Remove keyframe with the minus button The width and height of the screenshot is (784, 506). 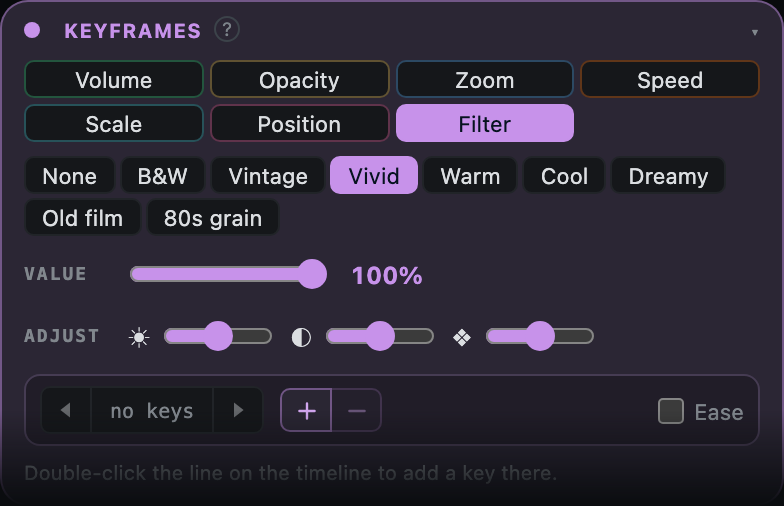pyautogui.click(x=356, y=410)
